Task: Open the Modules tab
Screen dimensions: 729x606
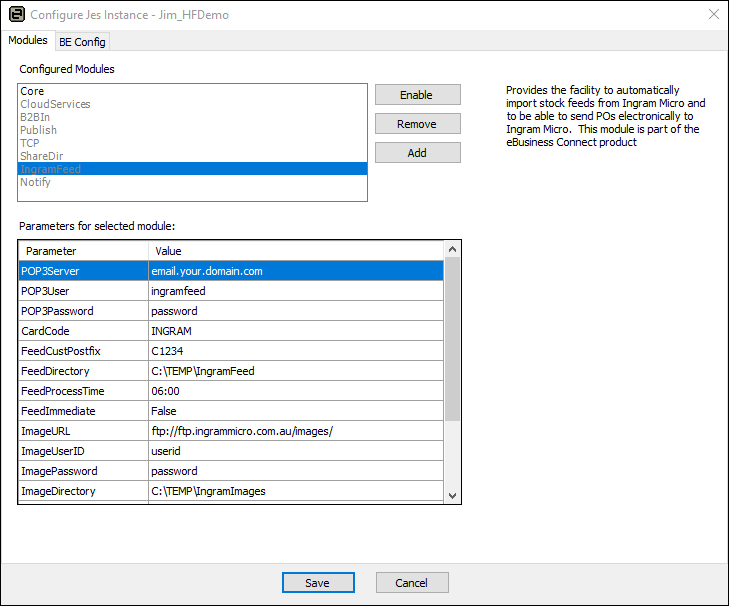Action: pyautogui.click(x=28, y=41)
